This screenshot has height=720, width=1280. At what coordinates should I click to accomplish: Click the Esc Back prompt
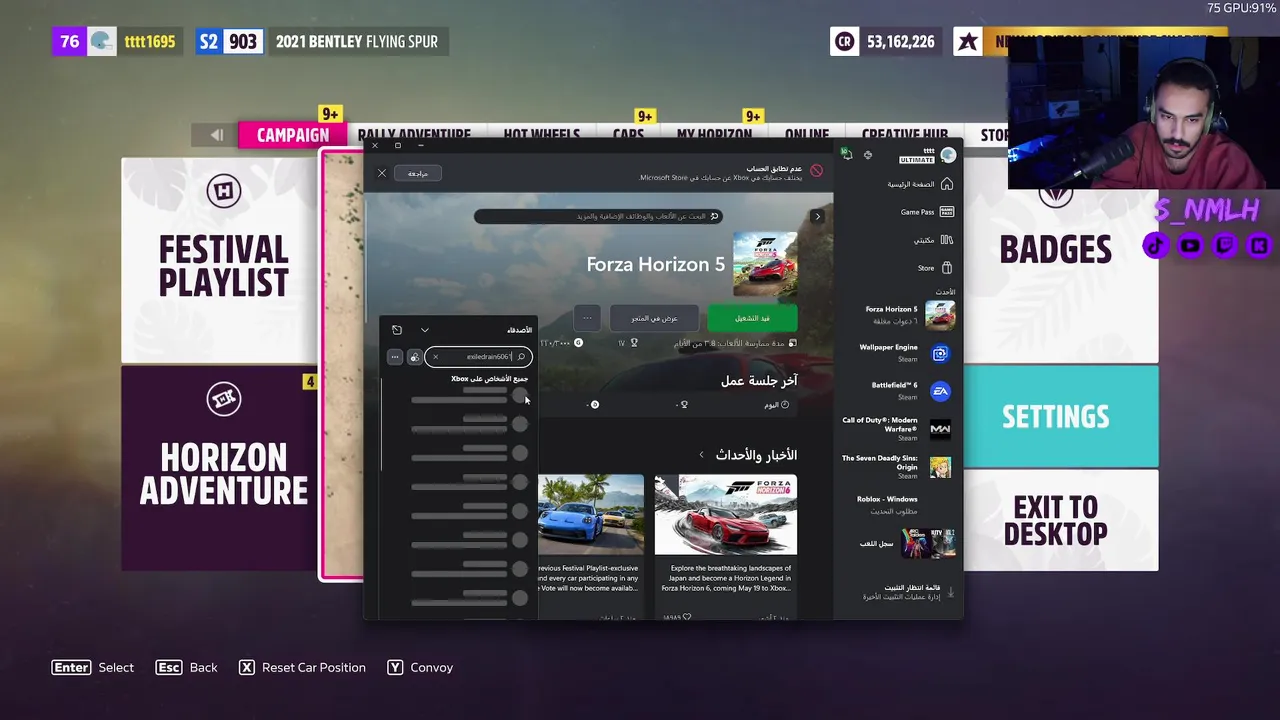click(186, 667)
